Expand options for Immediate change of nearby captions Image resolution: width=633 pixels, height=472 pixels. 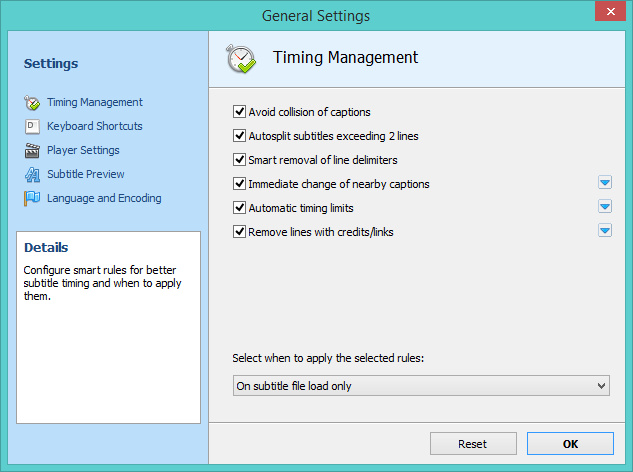tap(604, 183)
